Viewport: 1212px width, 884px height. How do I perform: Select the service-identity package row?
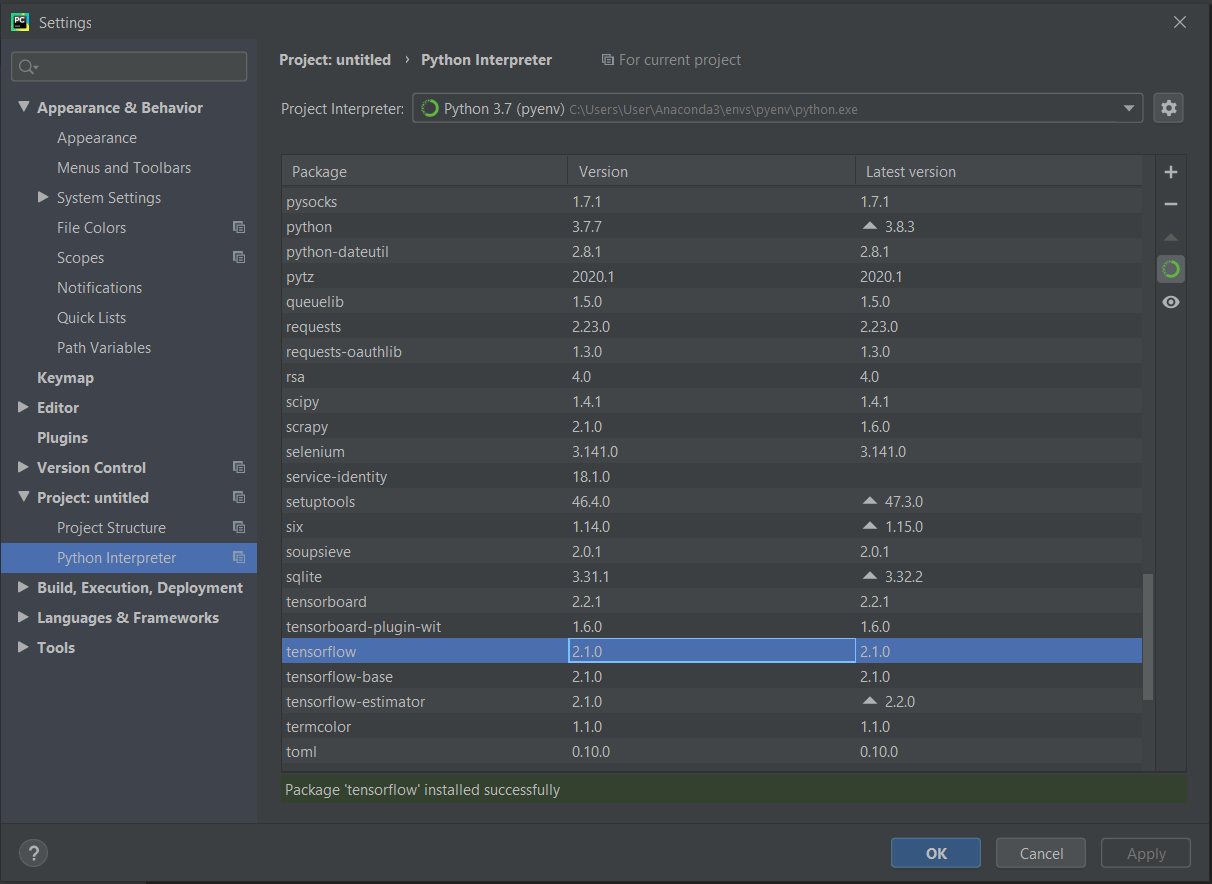(712, 477)
